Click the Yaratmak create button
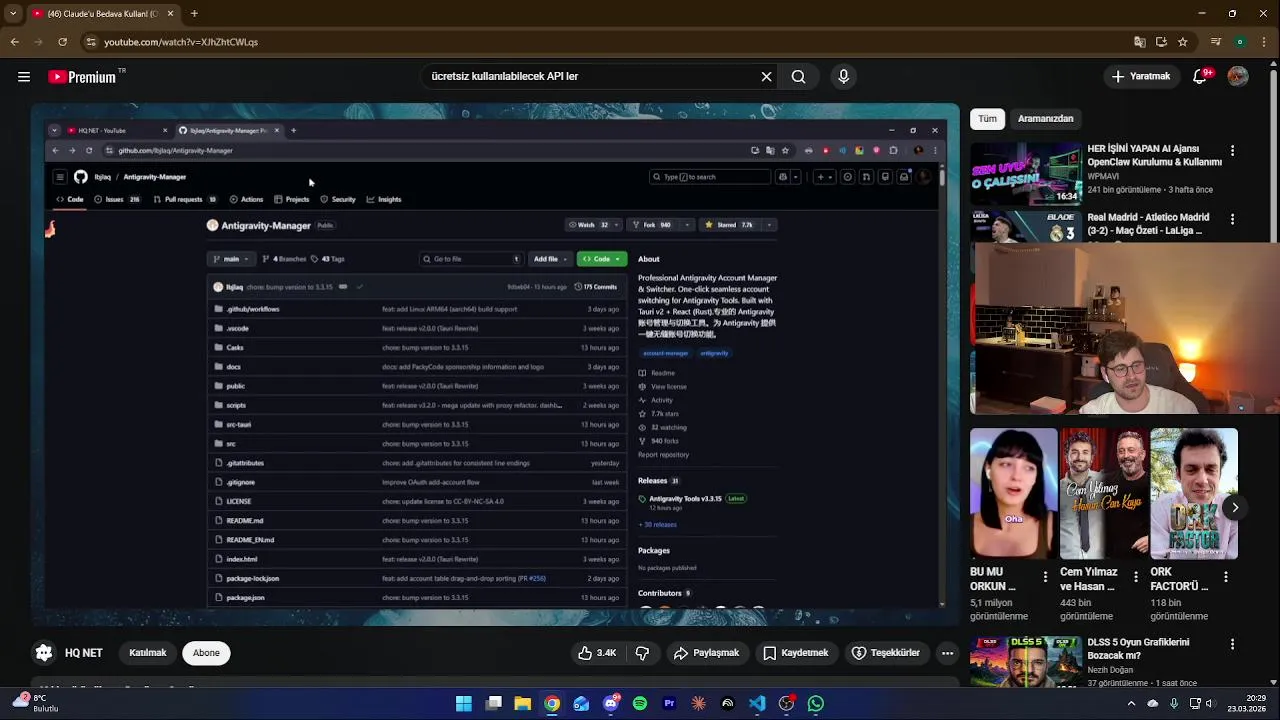Image resolution: width=1280 pixels, height=720 pixels. [x=1141, y=76]
